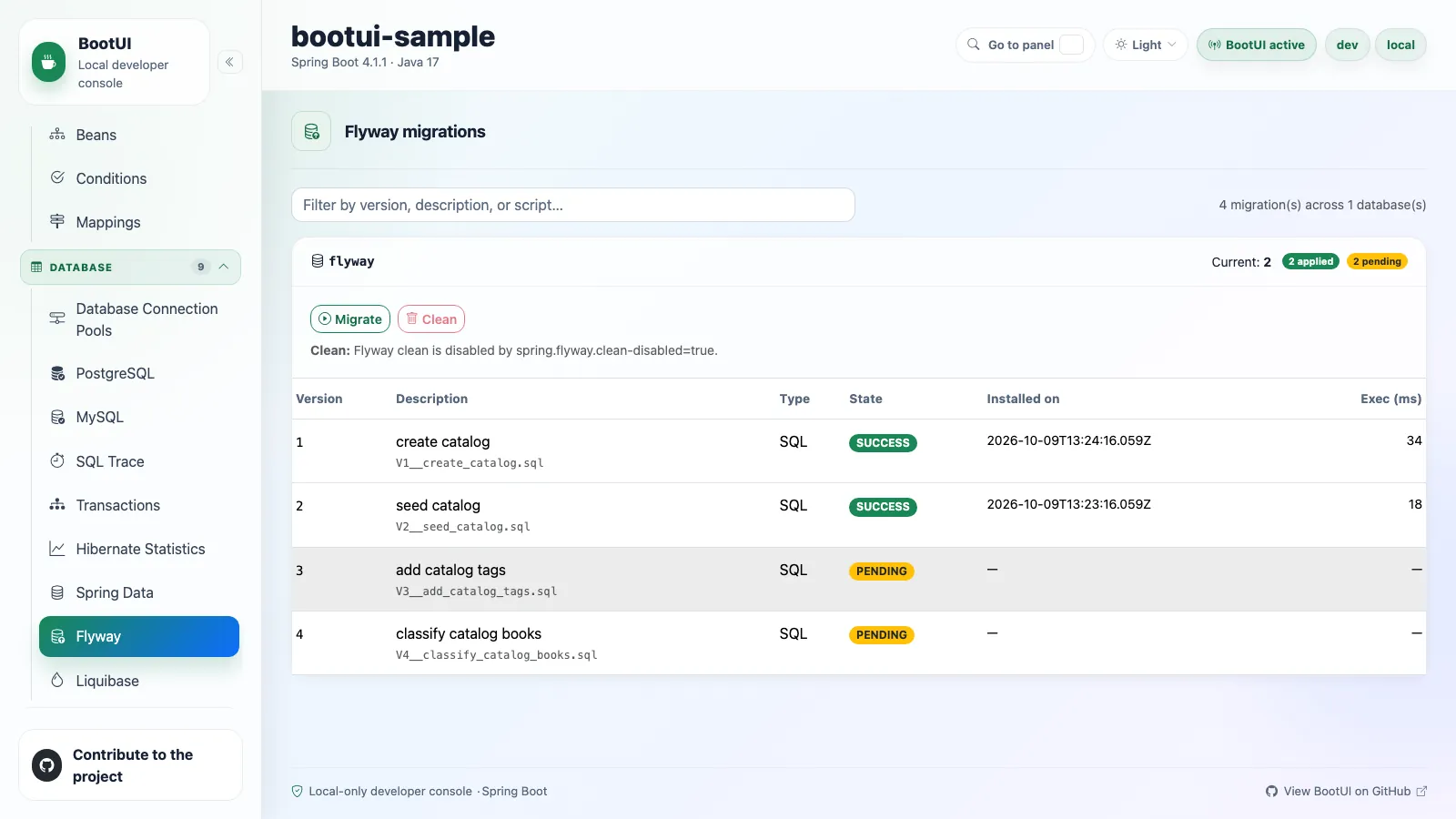Click the GitHub icon in the Contribute card
The width and height of the screenshot is (1456, 819).
[47, 765]
